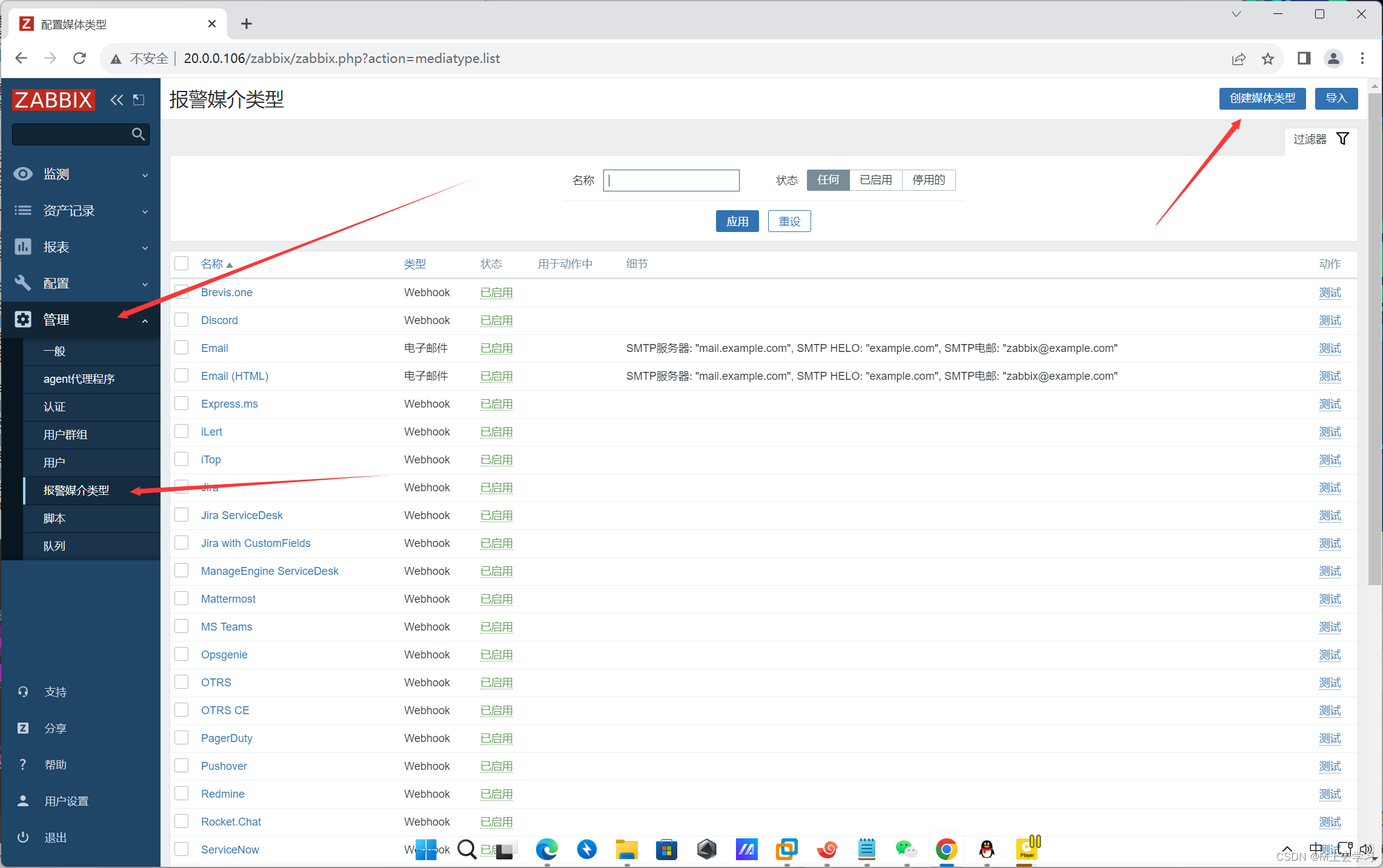Image resolution: width=1383 pixels, height=868 pixels.
Task: Open Chrome three-dot menu
Action: [1362, 59]
